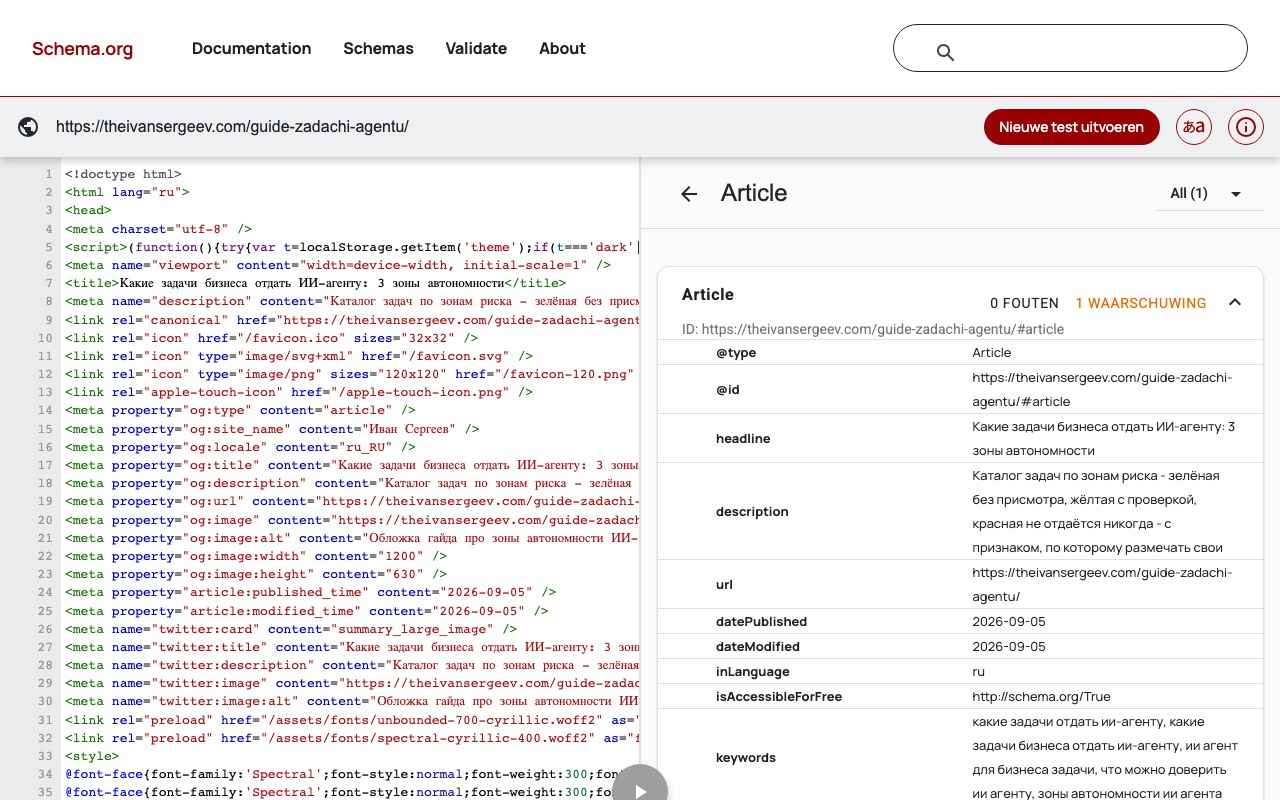Open the info circle icon
Screen dimensions: 1280x800
pyautogui.click(x=1246, y=127)
